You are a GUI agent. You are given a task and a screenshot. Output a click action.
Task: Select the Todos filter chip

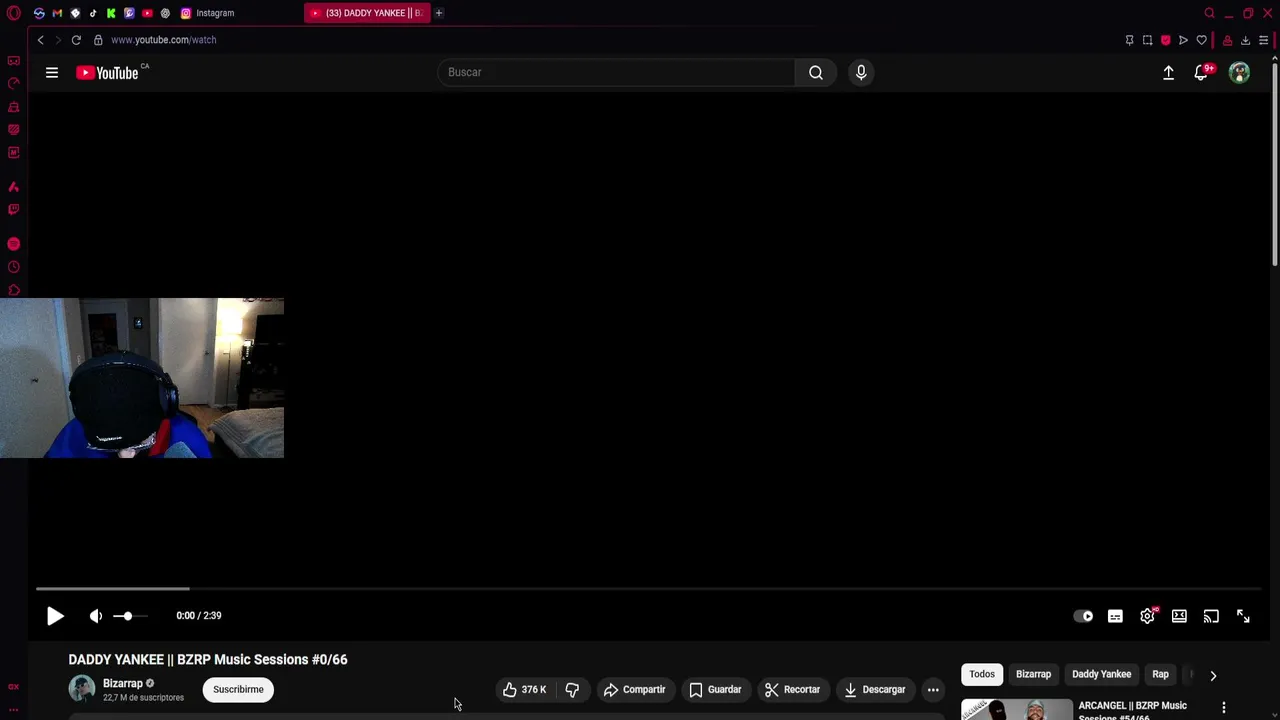coord(982,674)
